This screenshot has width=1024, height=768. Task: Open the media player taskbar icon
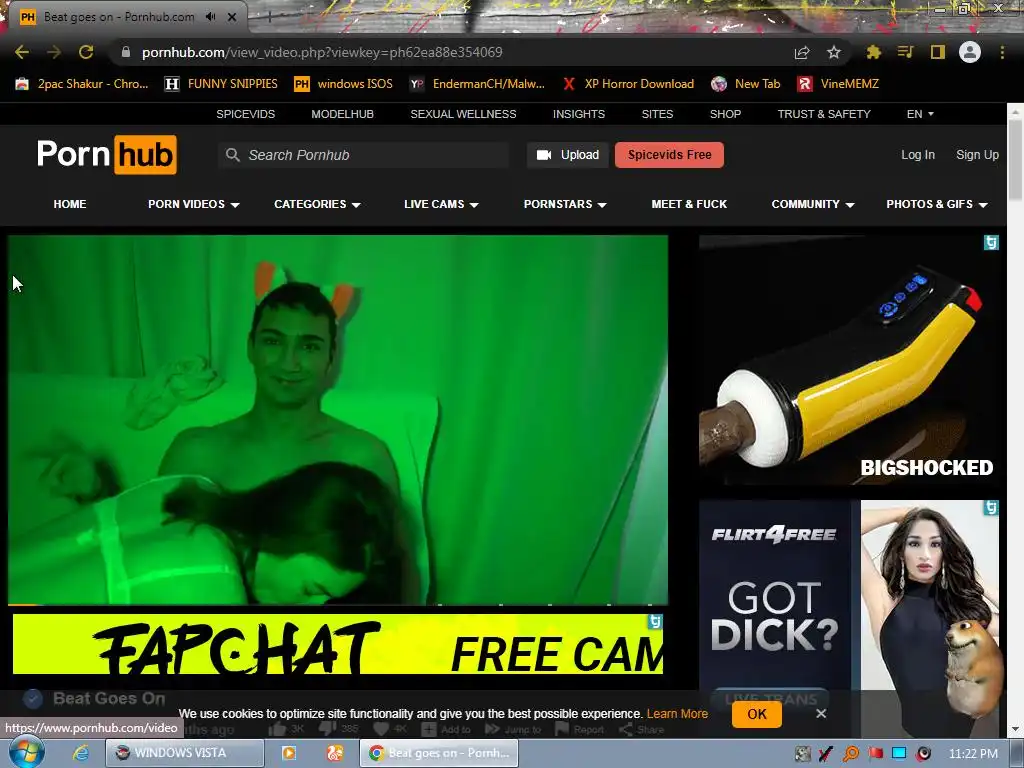point(288,753)
